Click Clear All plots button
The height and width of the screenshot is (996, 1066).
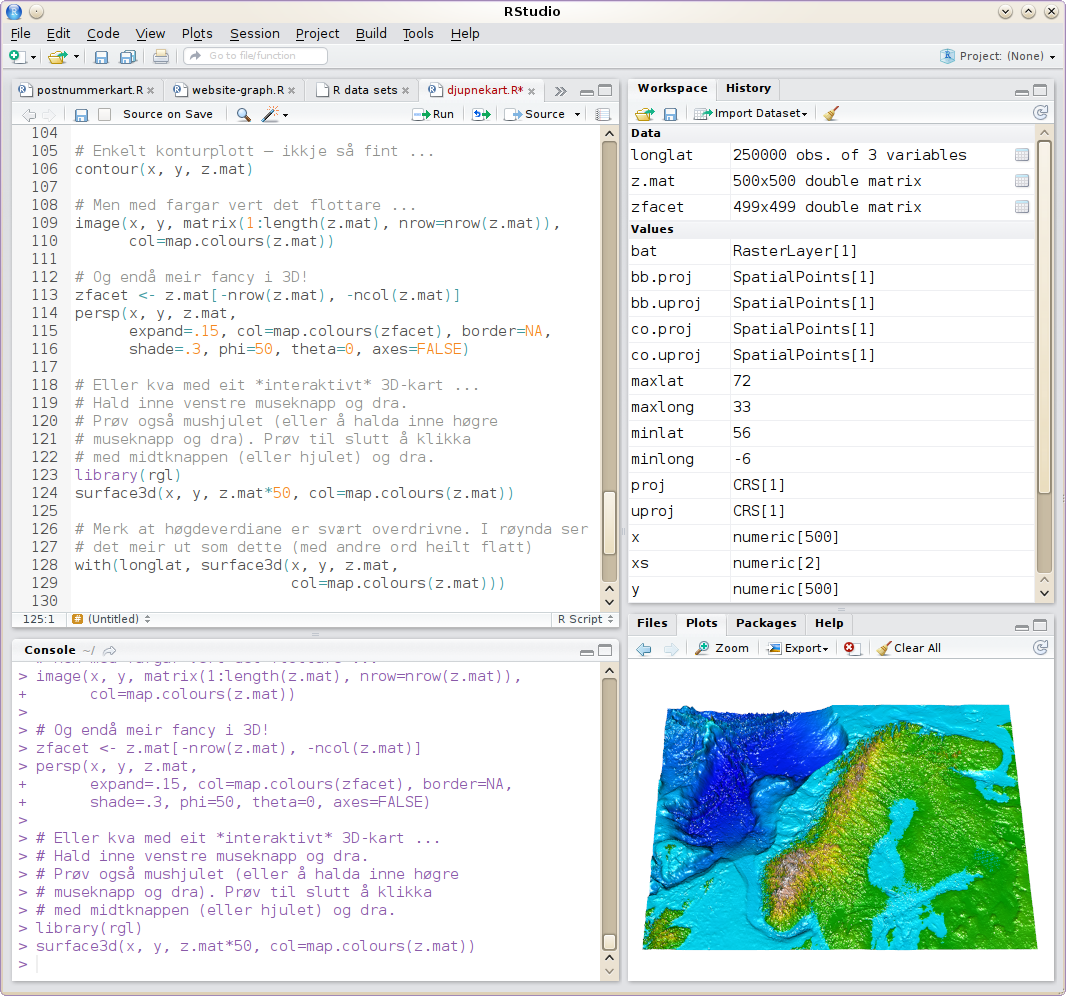click(909, 648)
